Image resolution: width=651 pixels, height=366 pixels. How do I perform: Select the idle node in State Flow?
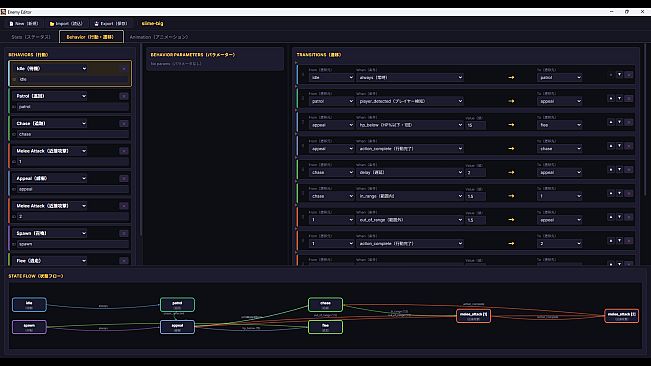tap(29, 305)
